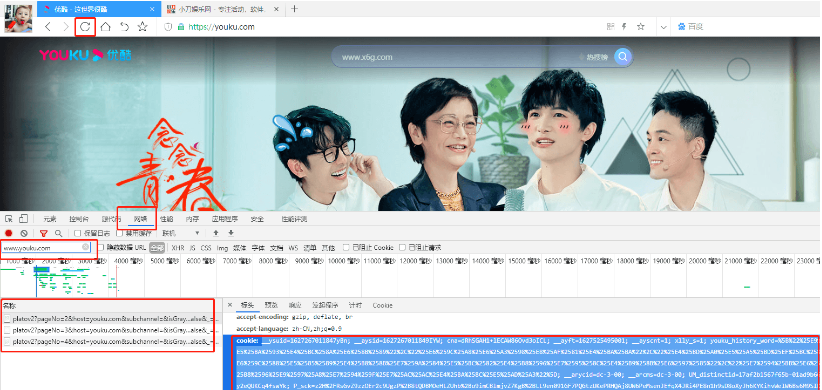This screenshot has width=822, height=390.
Task: Click the star icon at address bar right
Action: 640,27
